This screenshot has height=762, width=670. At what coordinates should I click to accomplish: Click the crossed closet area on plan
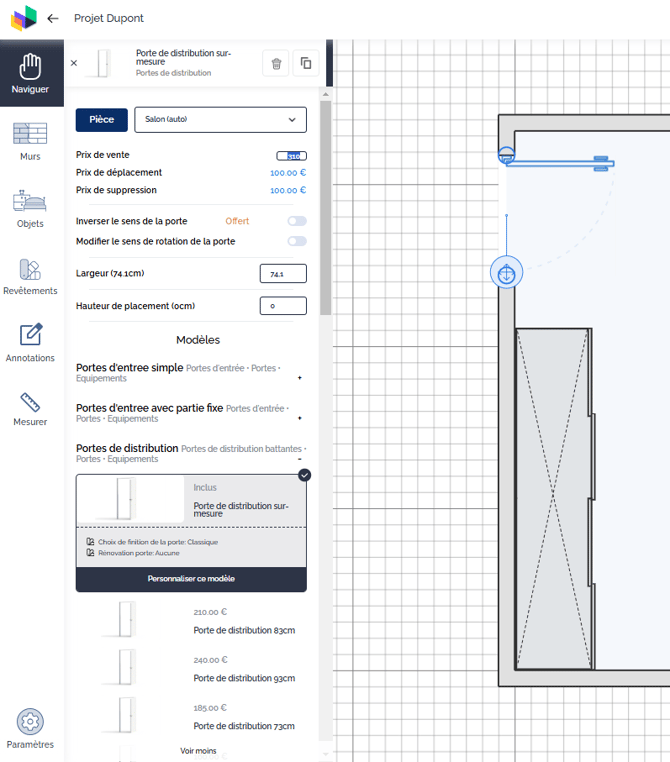[x=553, y=499]
